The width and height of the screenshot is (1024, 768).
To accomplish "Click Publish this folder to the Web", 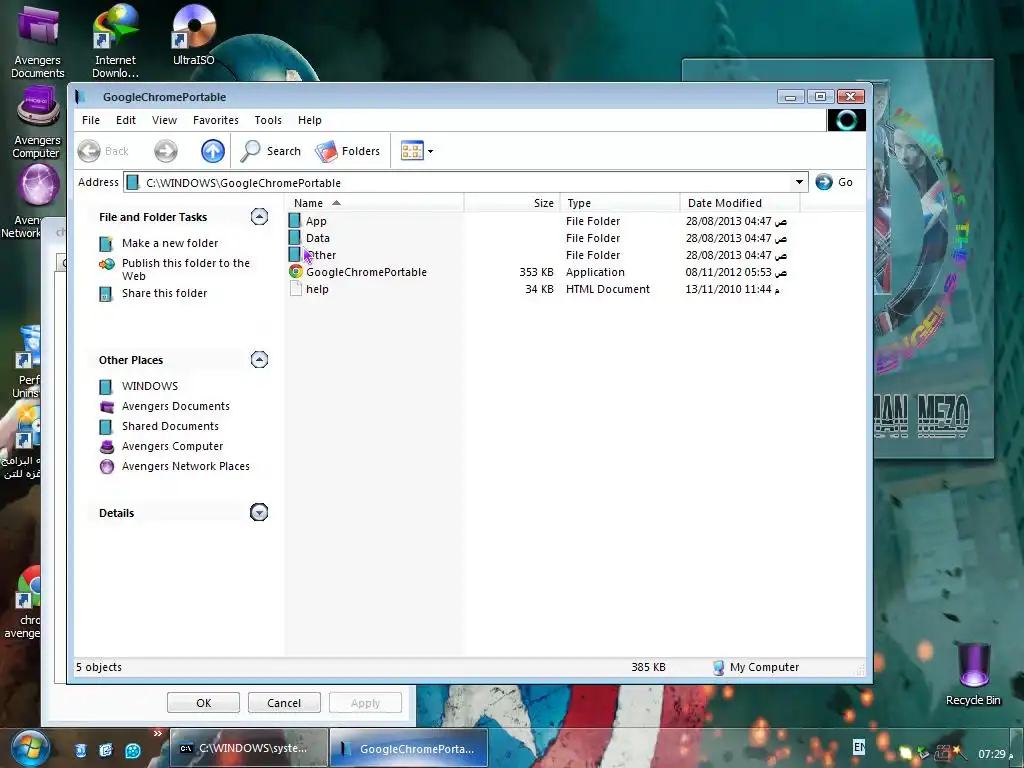I will point(185,269).
